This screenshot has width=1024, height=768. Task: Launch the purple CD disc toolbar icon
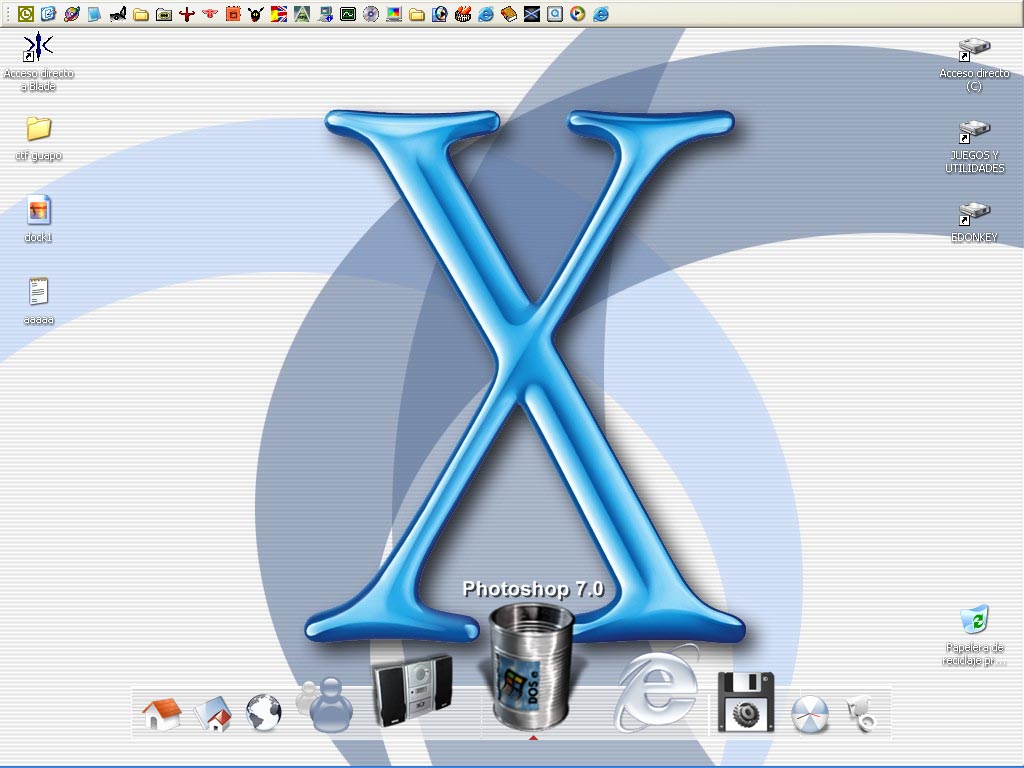(370, 14)
